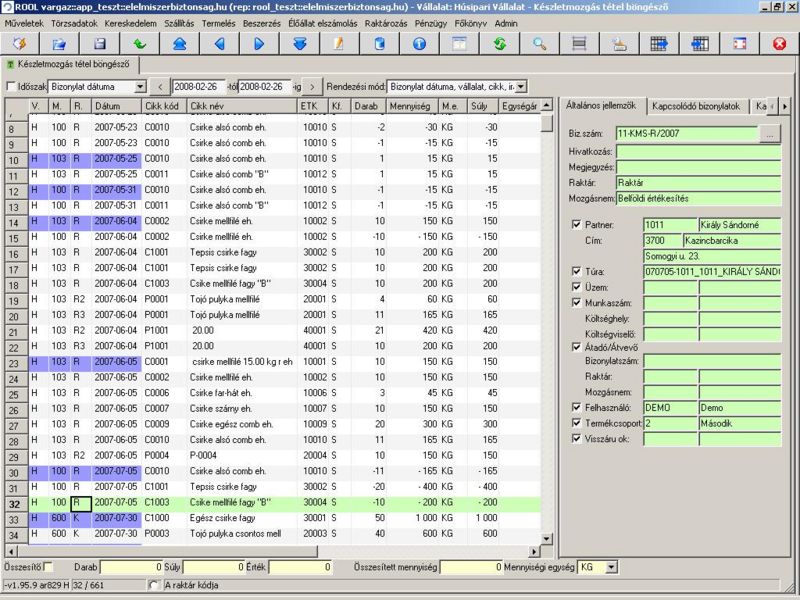800x600 pixels.
Task: Click the green refresh arrows toolbar icon
Action: click(499, 44)
